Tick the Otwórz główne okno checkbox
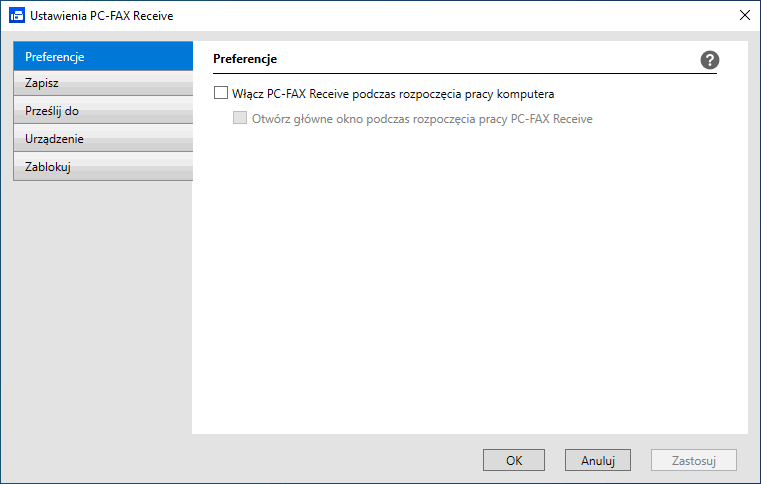761x484 pixels. [240, 119]
